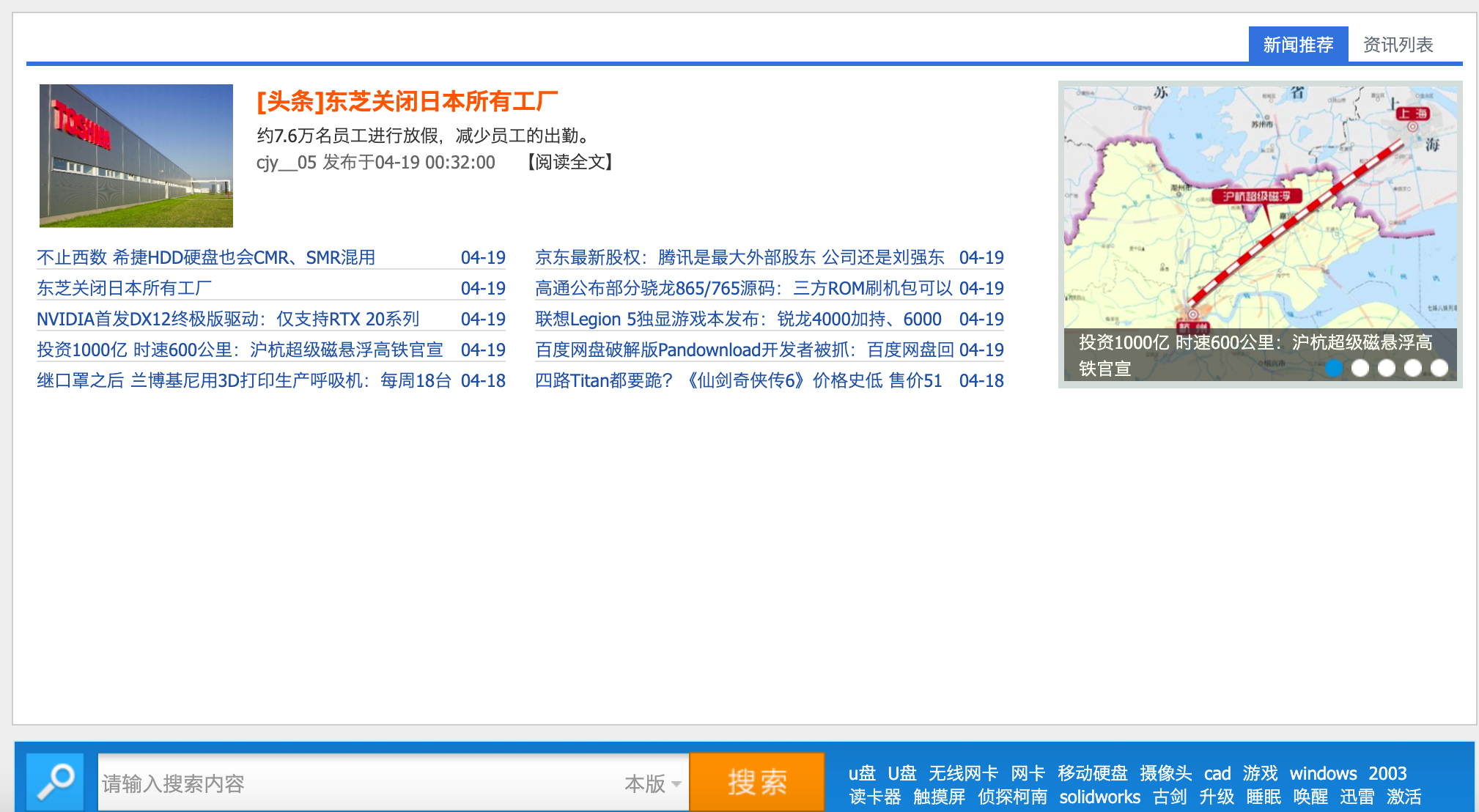
Task: Open 继口罩之后 兰博基尼 3D打印 article
Action: tap(244, 380)
